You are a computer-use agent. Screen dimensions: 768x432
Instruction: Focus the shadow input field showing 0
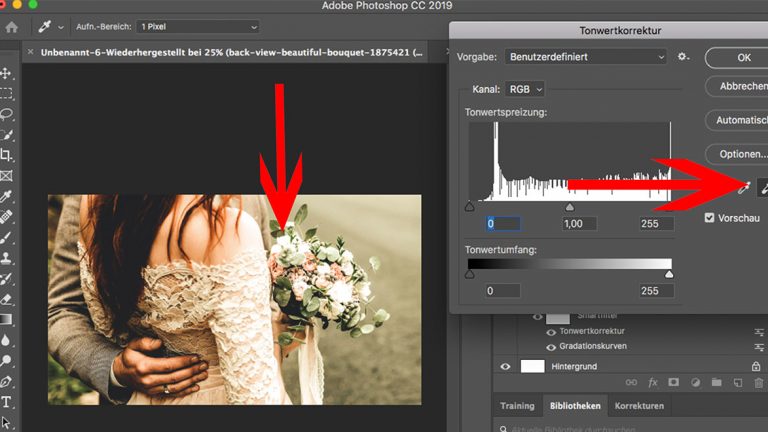pos(503,224)
